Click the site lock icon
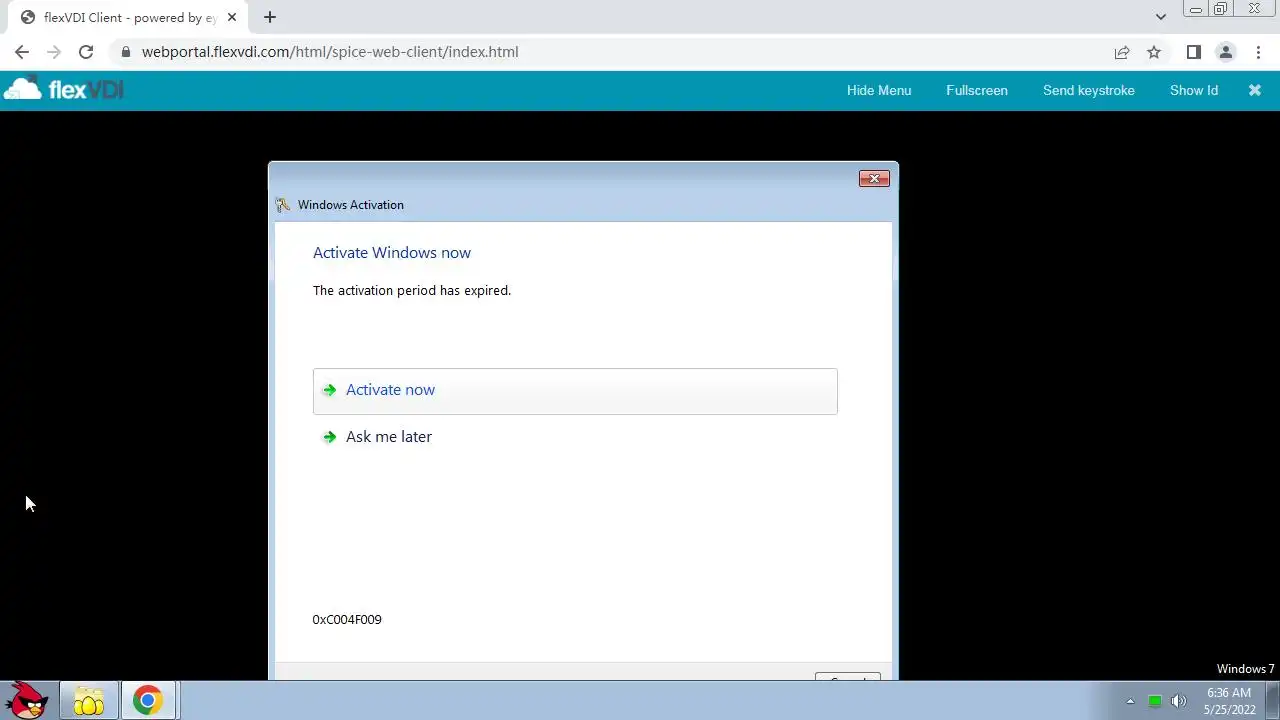The image size is (1280, 720). pos(125,52)
